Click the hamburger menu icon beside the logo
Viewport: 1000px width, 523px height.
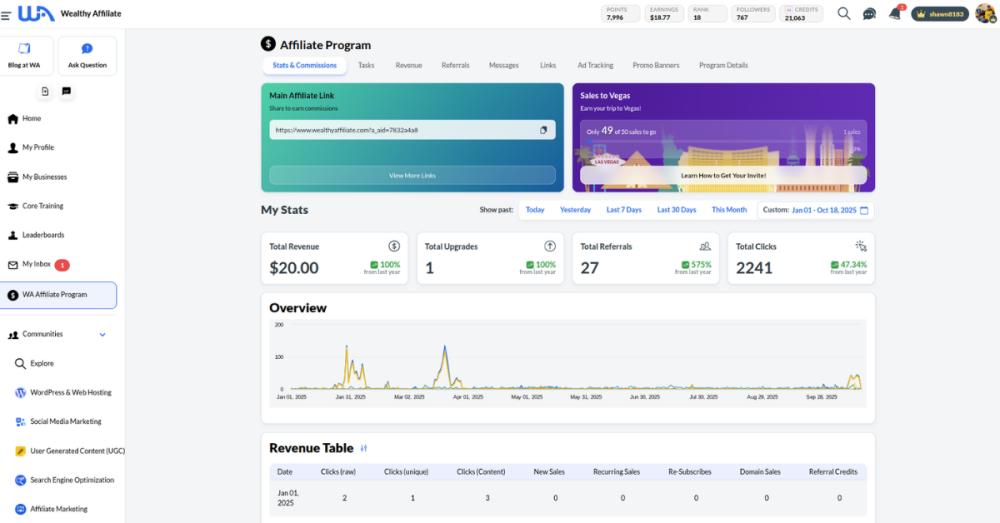pos(6,14)
